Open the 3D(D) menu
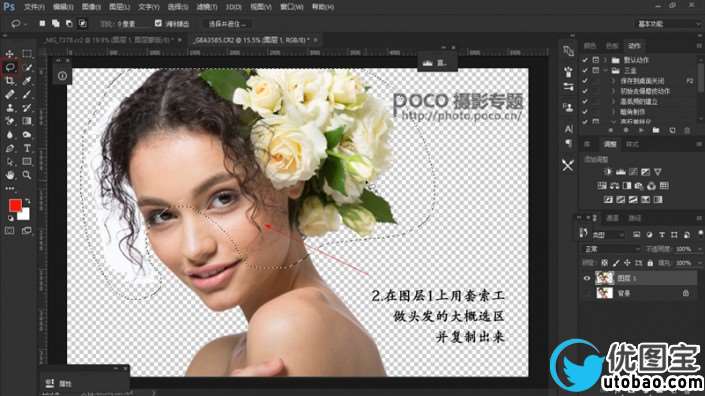This screenshot has height=396, width=705. coord(233,7)
